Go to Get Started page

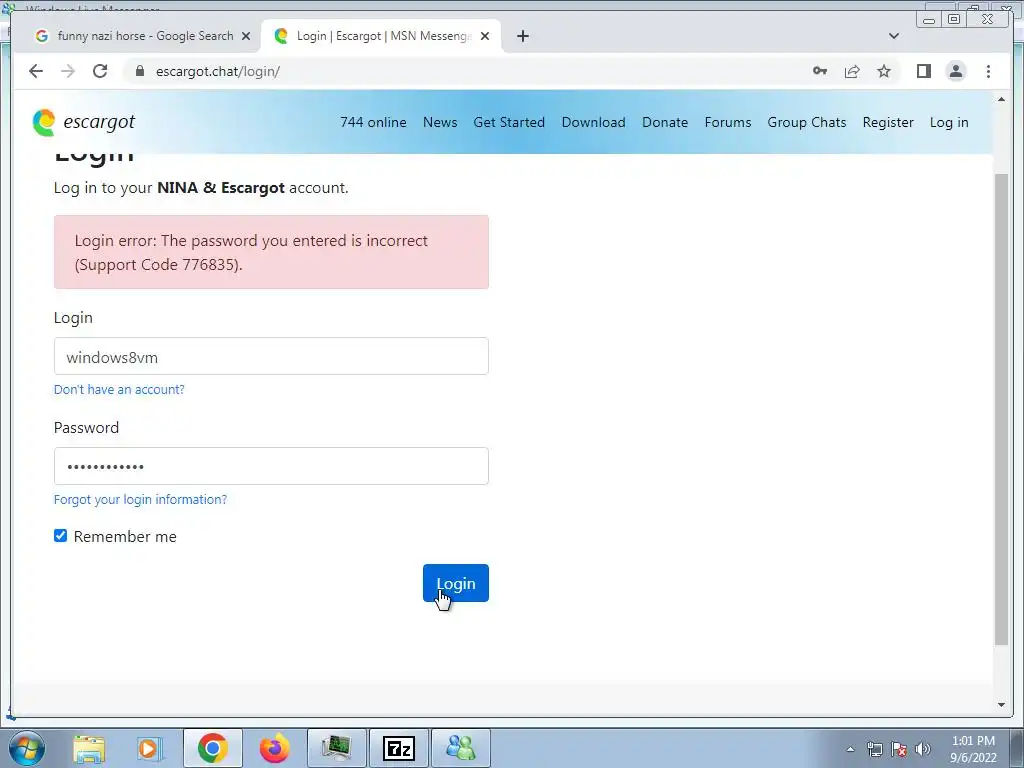[x=509, y=122]
